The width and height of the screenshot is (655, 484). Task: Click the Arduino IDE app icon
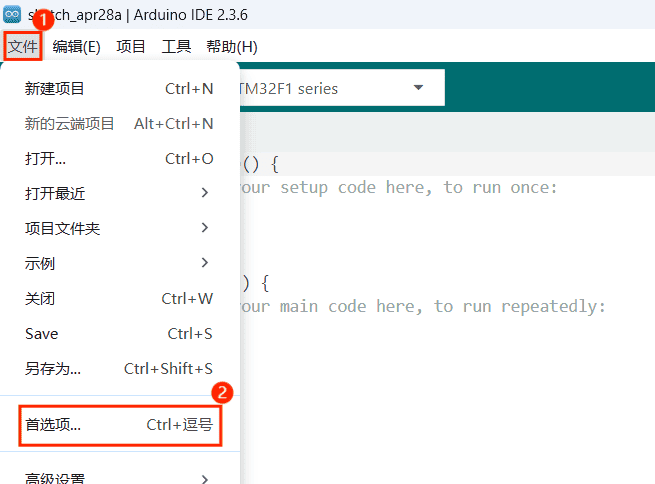click(x=13, y=15)
